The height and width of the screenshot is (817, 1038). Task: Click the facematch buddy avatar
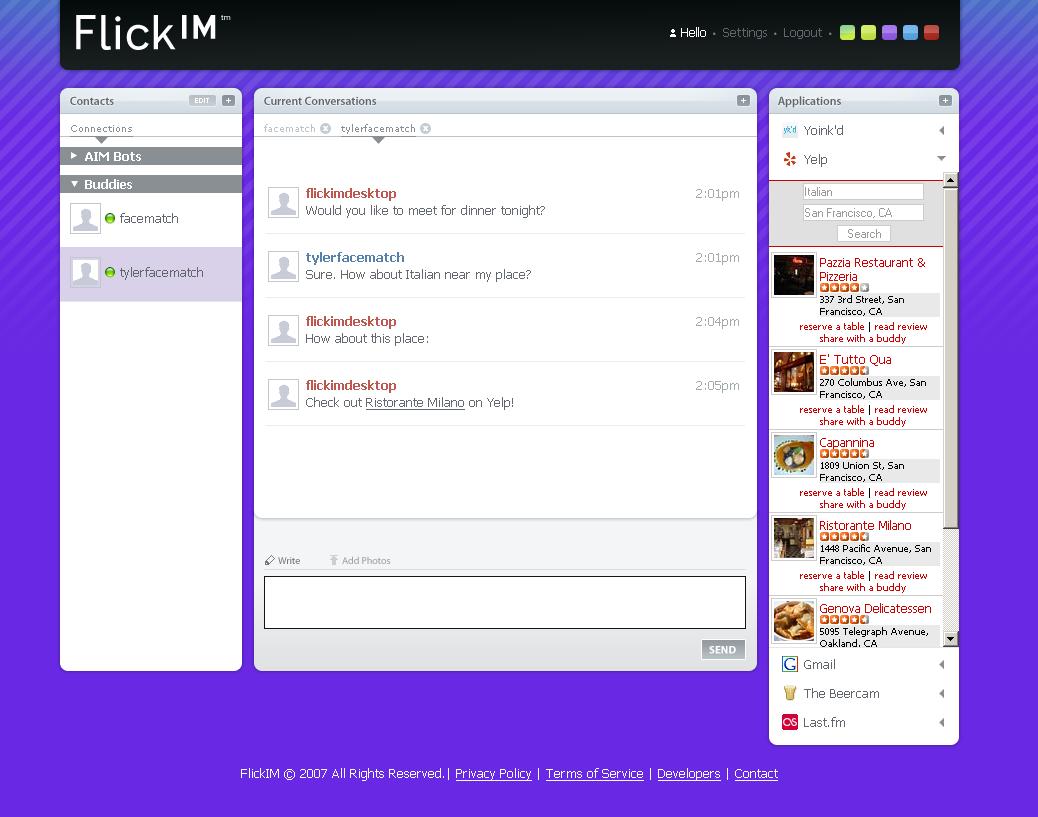click(x=85, y=218)
